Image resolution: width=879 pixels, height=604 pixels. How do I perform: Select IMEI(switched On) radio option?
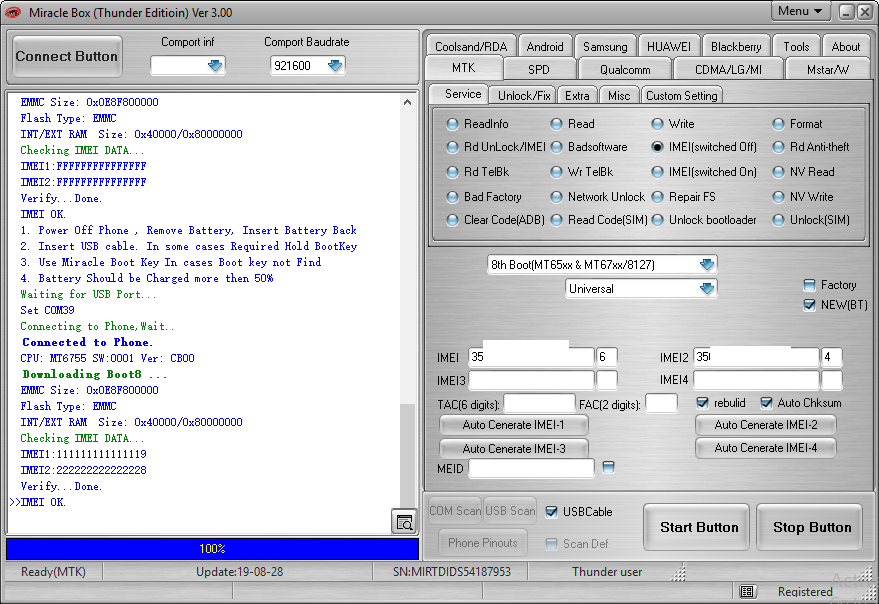coord(657,172)
